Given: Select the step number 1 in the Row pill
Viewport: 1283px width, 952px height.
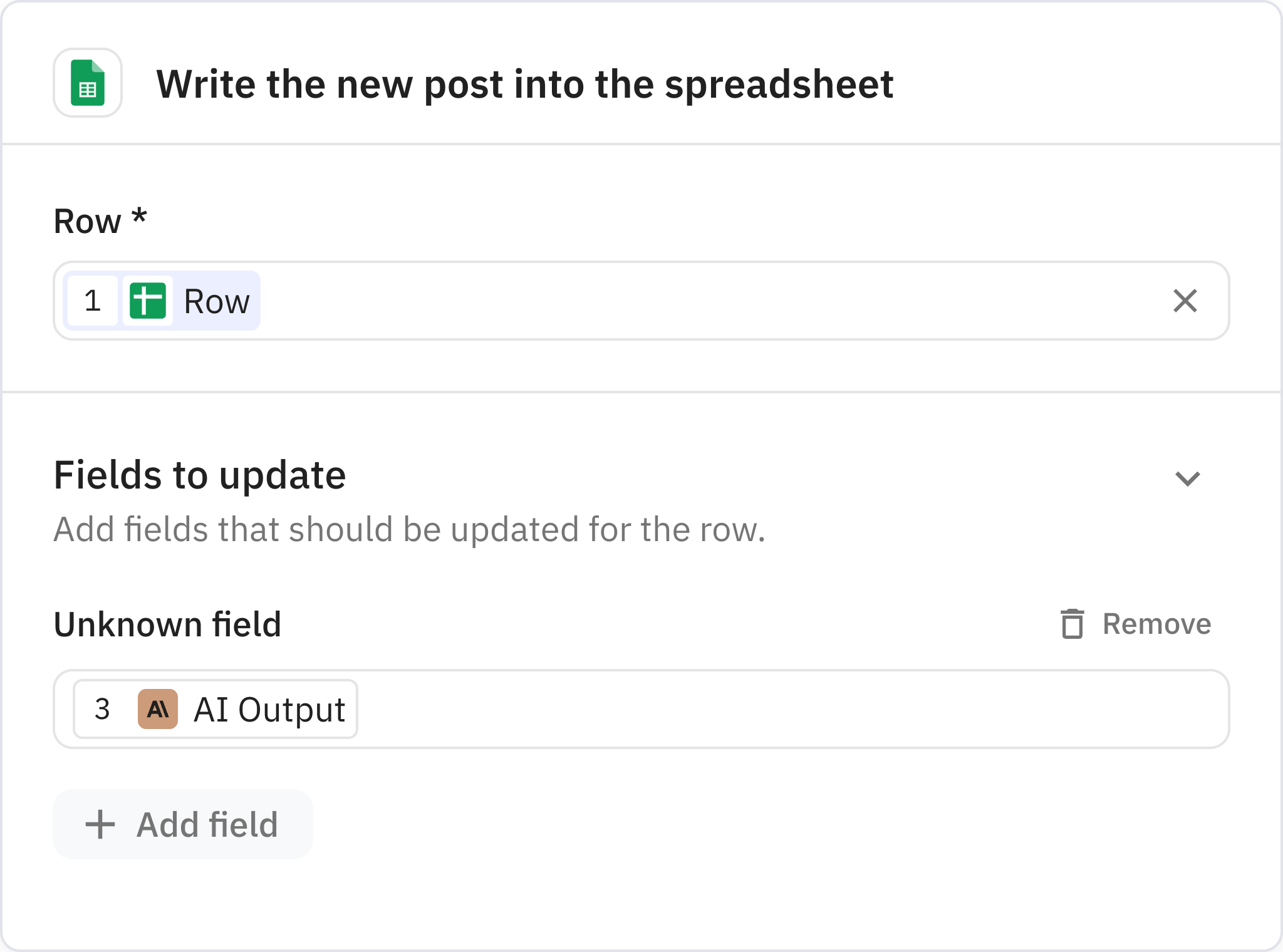Looking at the screenshot, I should (92, 301).
